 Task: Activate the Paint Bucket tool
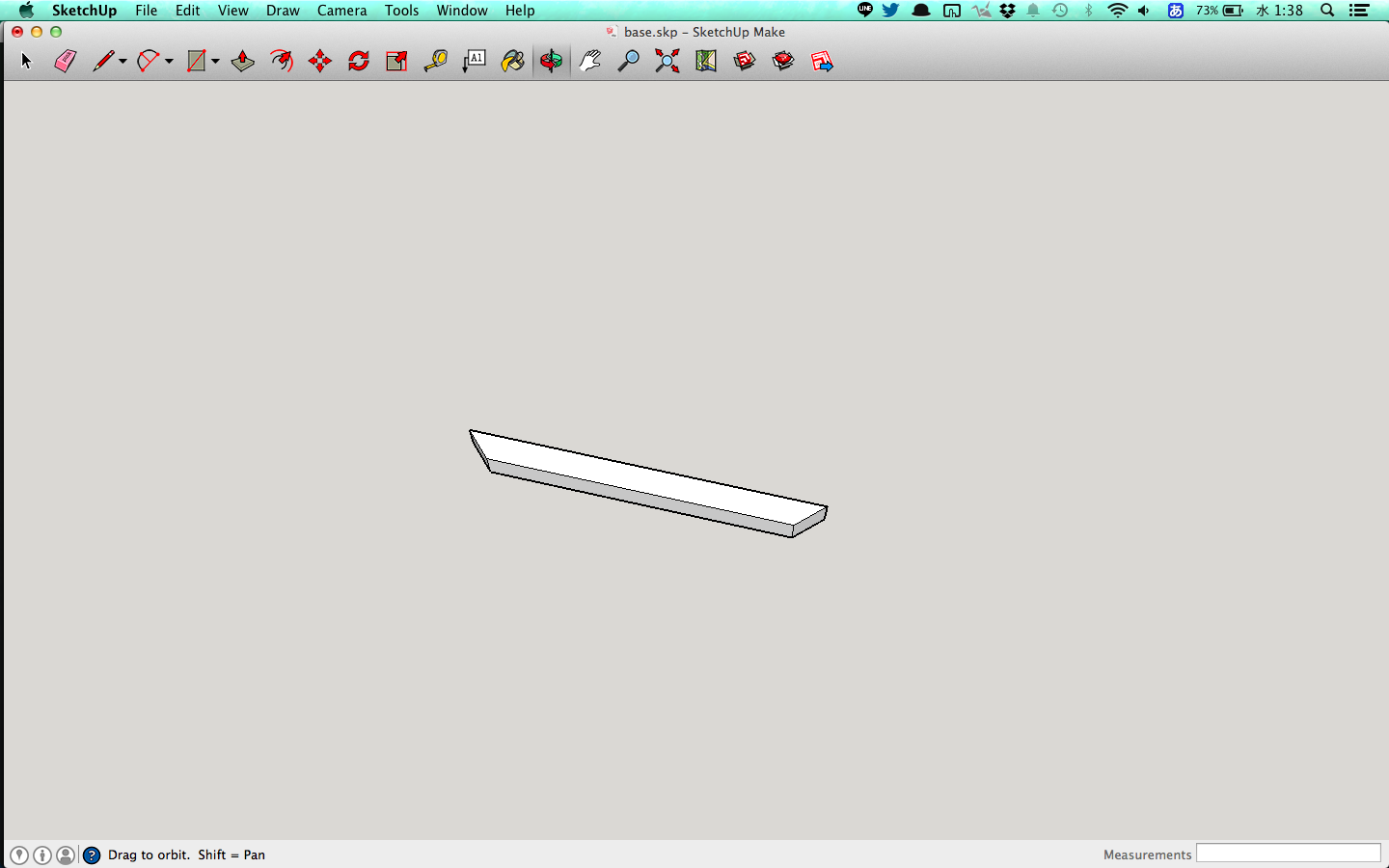(513, 62)
